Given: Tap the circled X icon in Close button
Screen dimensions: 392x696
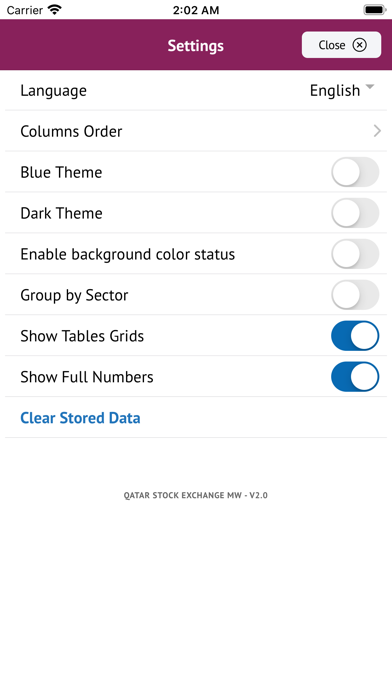Looking at the screenshot, I should (x=360, y=45).
